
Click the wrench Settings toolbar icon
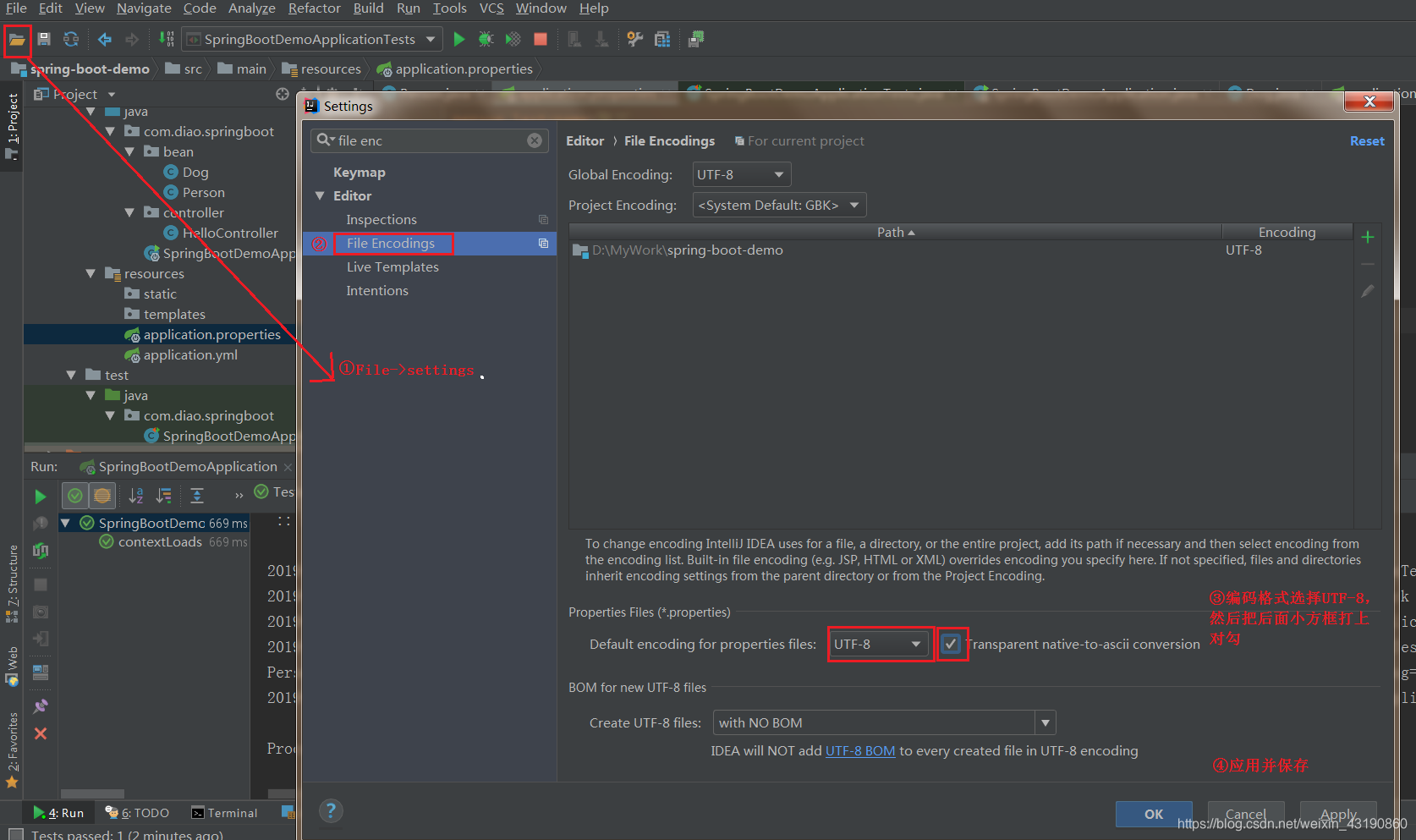(x=635, y=39)
